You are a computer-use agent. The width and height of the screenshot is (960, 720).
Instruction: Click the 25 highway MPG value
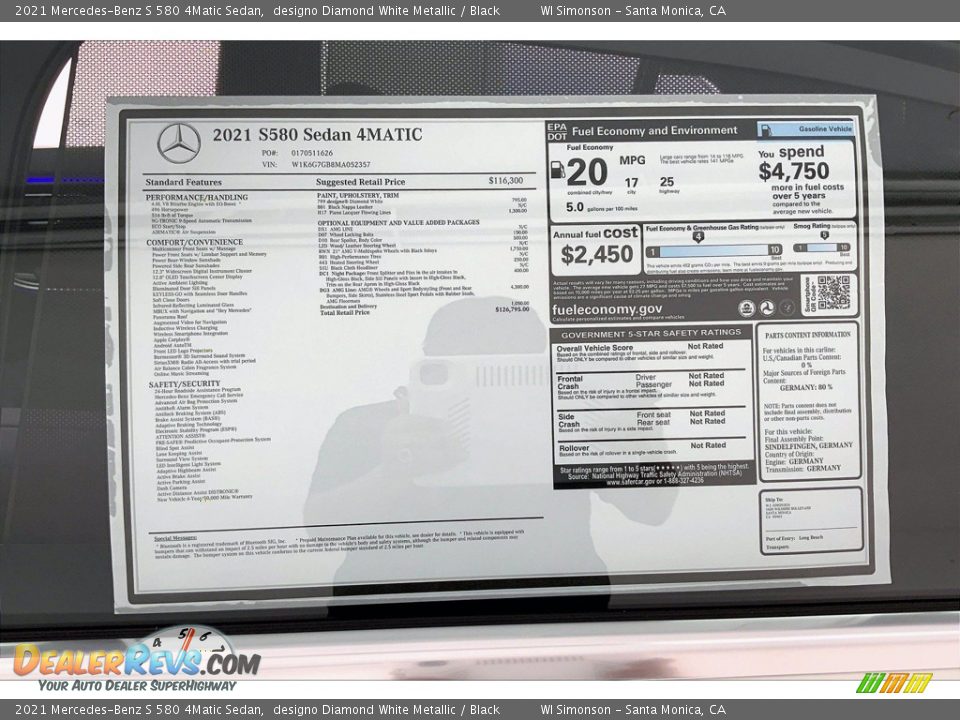(667, 182)
